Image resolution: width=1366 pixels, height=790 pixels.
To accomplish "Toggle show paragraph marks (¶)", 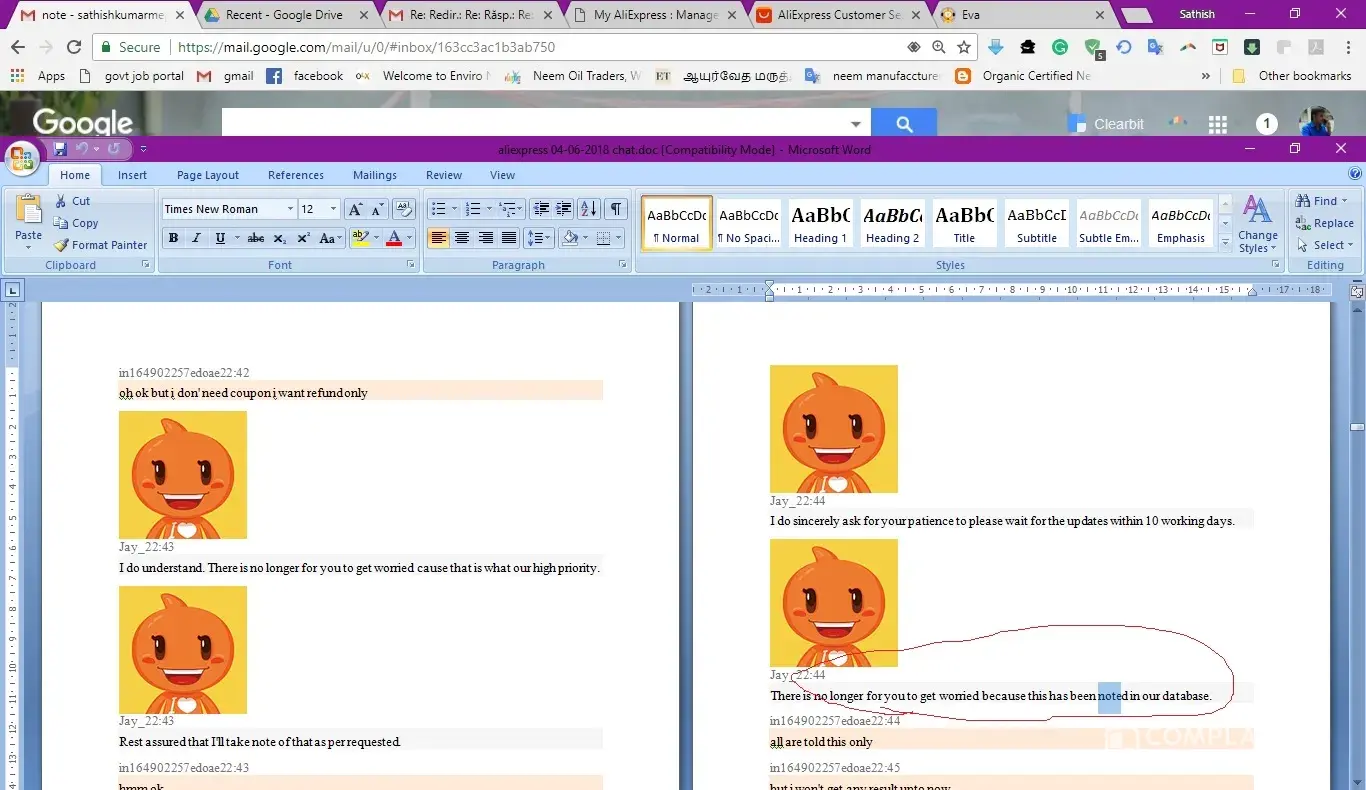I will click(x=616, y=209).
